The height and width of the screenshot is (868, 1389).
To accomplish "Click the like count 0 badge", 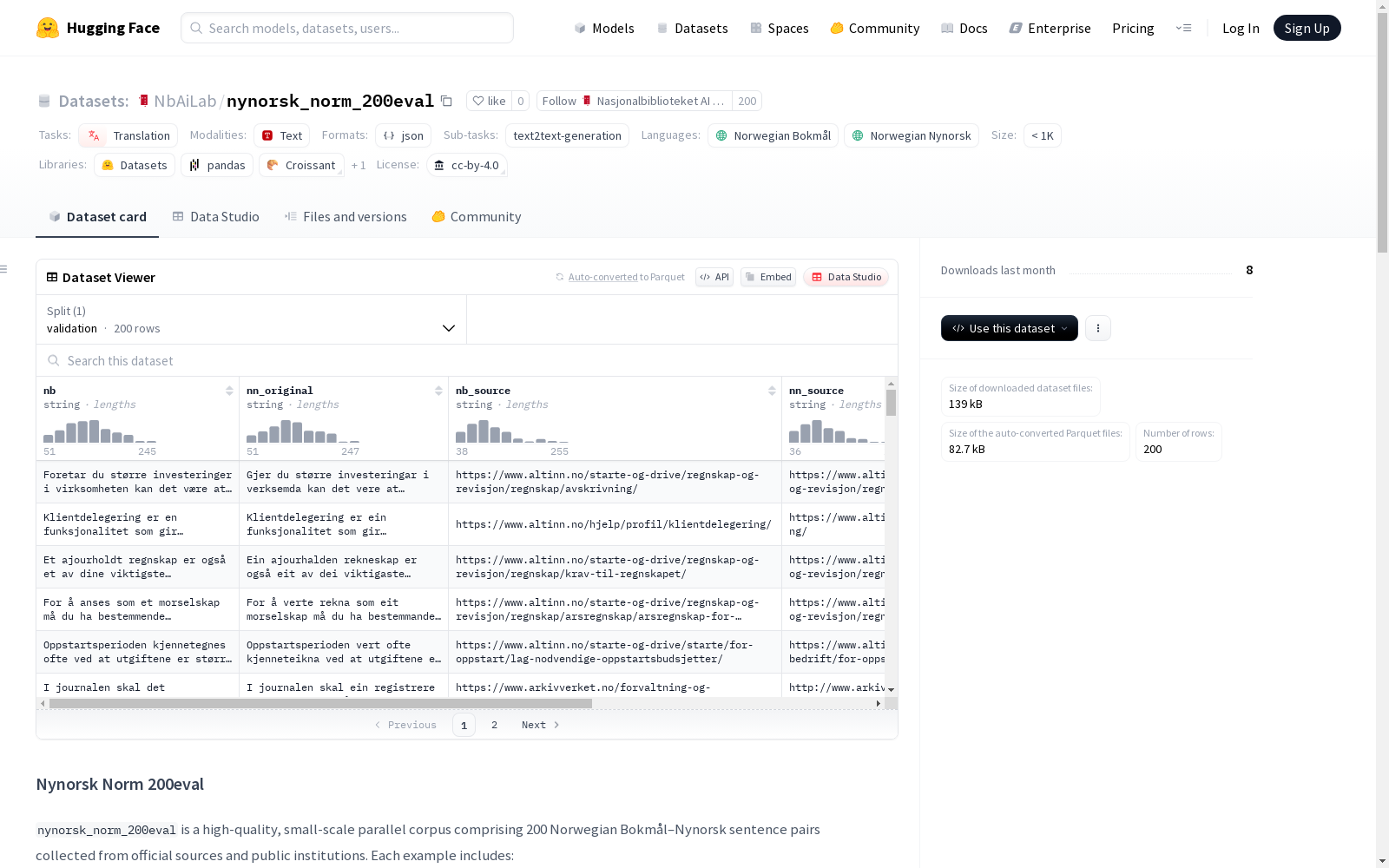I will pos(520,101).
